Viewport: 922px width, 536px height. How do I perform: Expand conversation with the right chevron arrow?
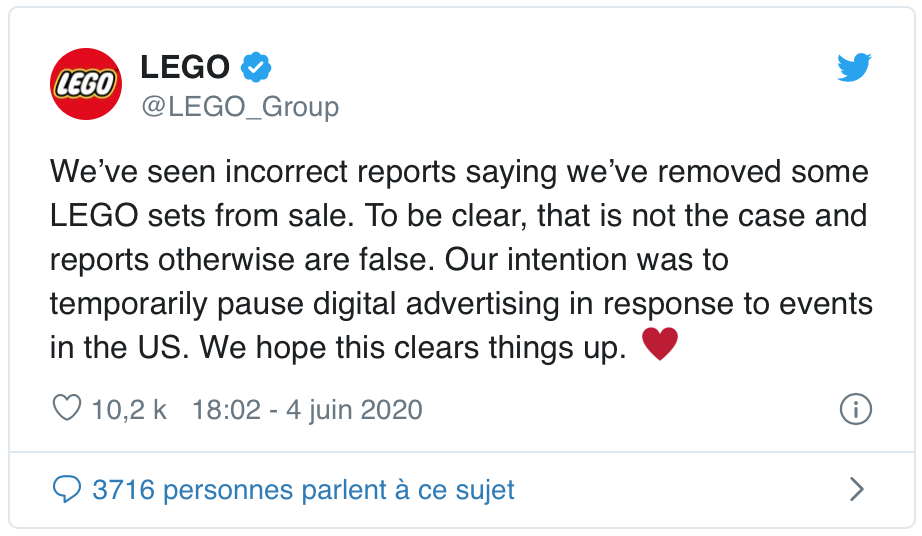click(856, 489)
